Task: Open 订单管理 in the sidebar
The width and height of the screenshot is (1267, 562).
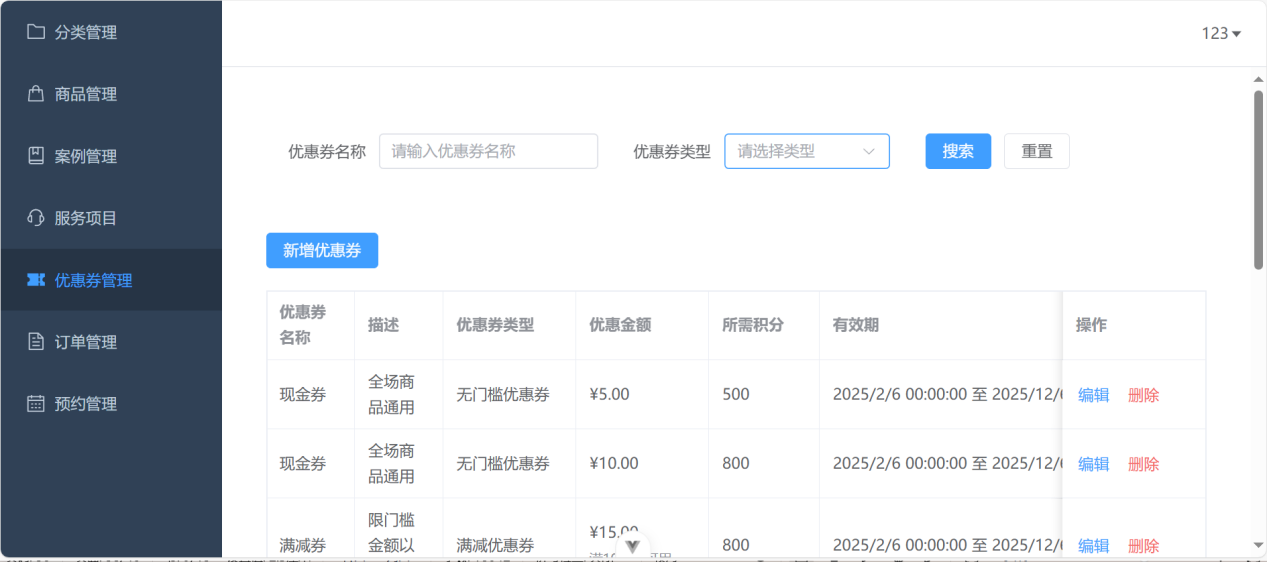Action: point(111,342)
